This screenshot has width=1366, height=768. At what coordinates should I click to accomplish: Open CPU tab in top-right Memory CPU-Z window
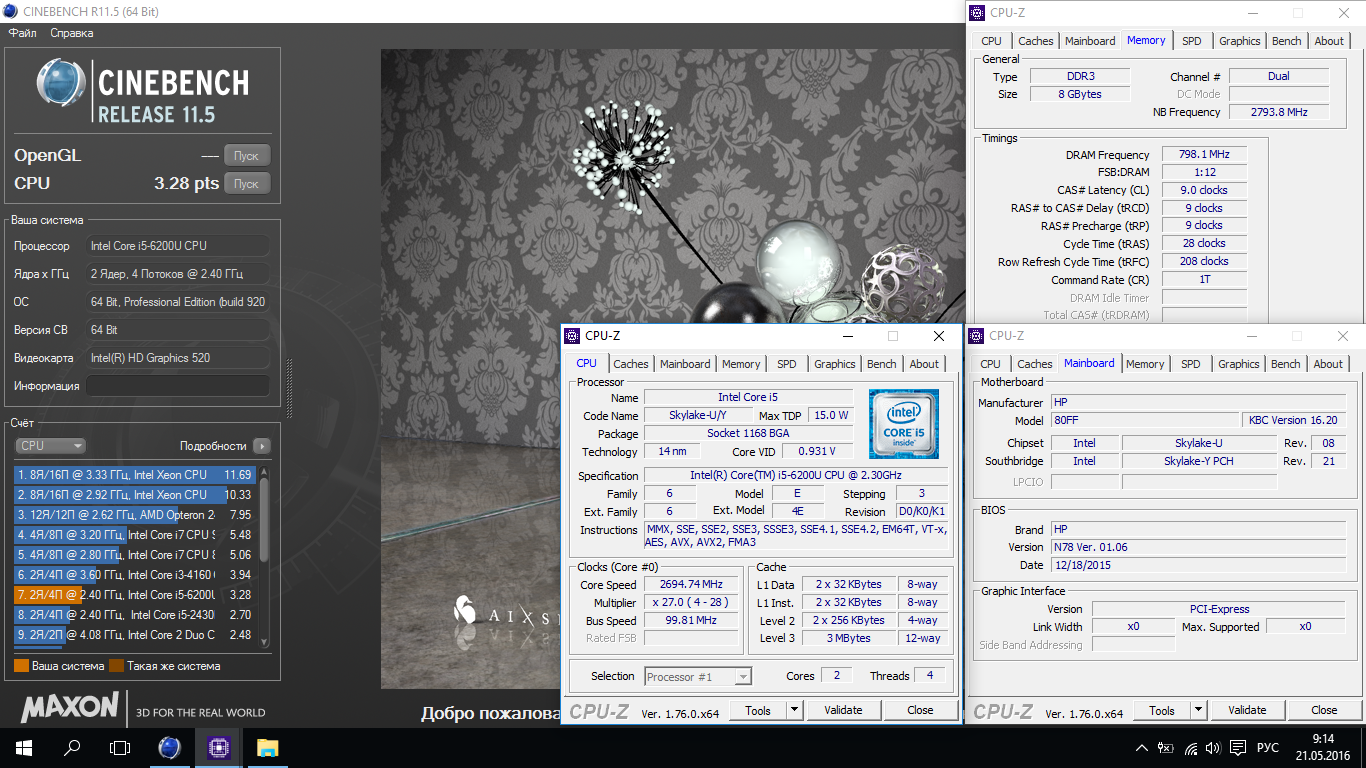tap(991, 41)
